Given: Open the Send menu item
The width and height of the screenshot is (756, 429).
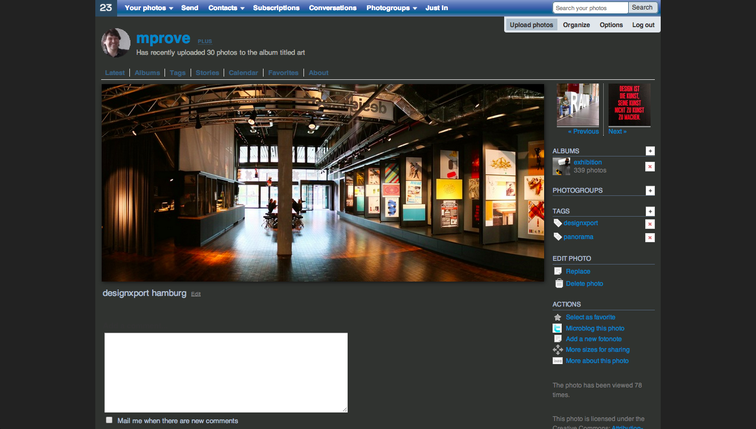Looking at the screenshot, I should click(189, 8).
